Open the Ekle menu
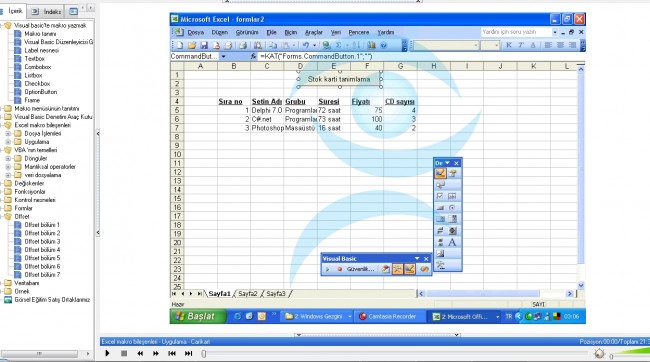Screen dimensions: 650x362 tap(272, 32)
